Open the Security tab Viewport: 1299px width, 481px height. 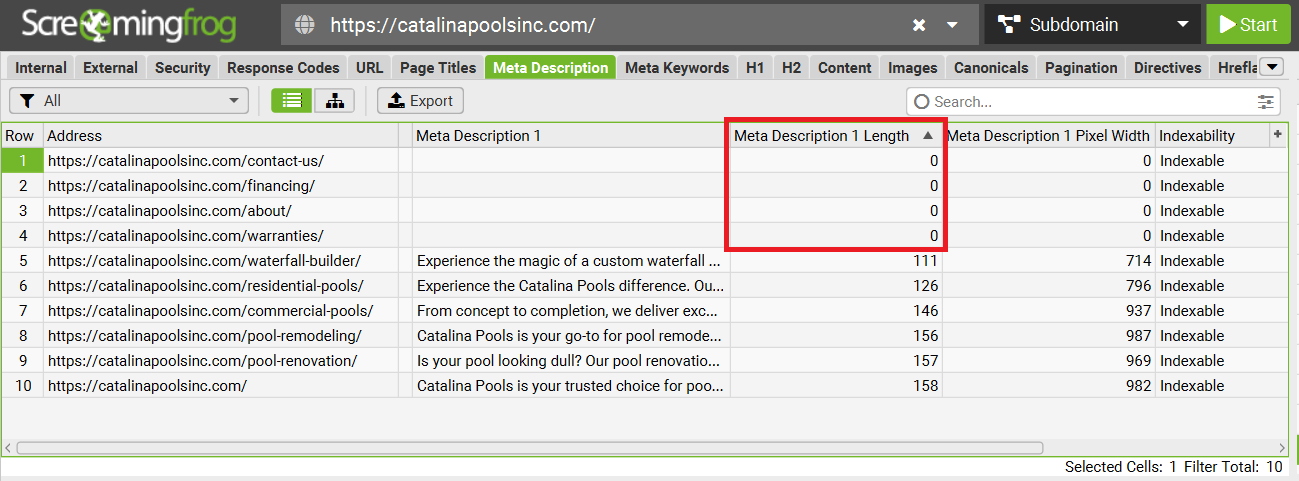(x=183, y=68)
